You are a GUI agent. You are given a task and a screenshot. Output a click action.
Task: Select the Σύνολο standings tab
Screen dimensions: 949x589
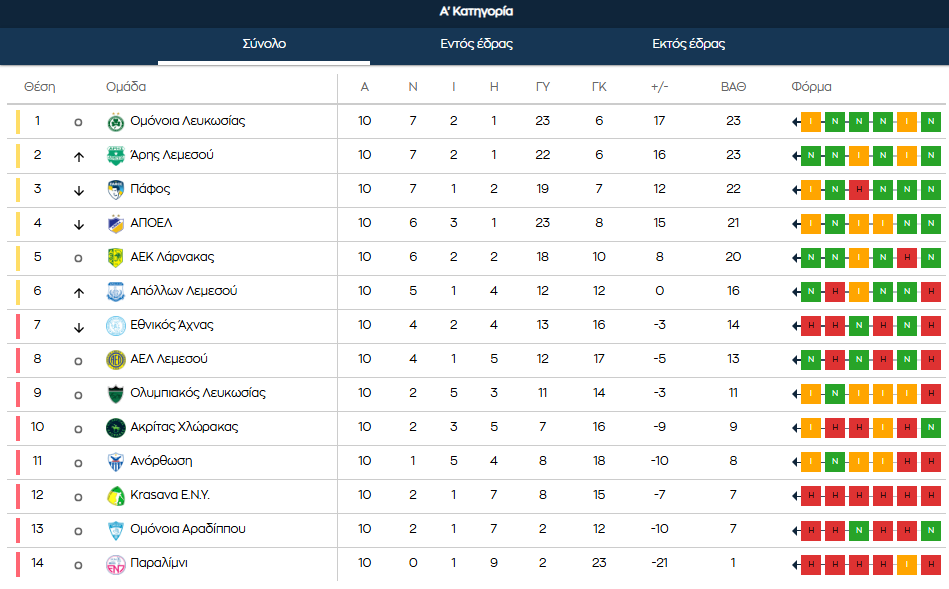(264, 44)
